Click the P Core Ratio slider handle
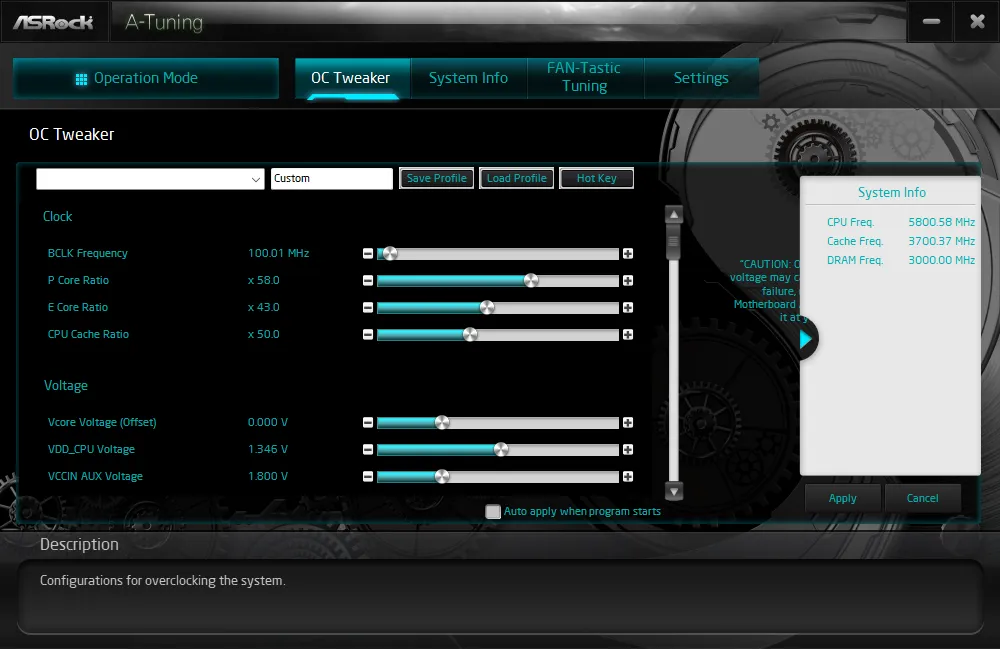This screenshot has width=1000, height=649. 531,281
